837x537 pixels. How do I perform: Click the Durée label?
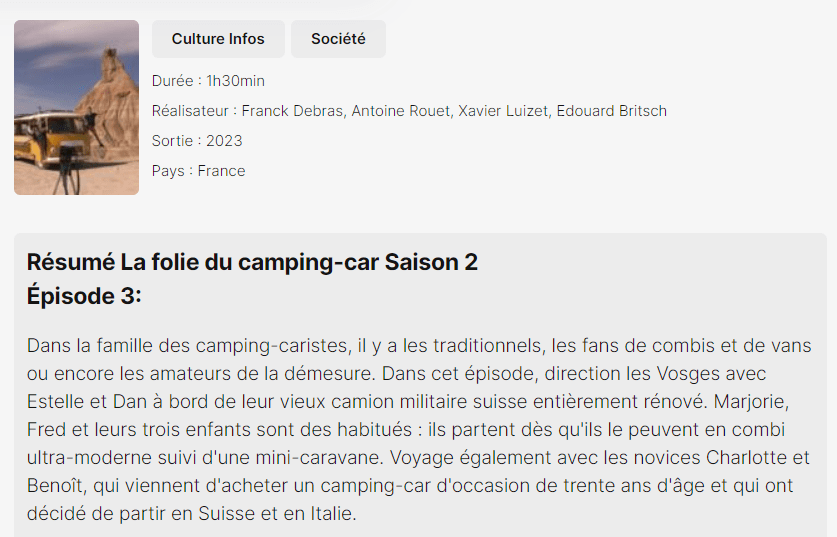[174, 81]
